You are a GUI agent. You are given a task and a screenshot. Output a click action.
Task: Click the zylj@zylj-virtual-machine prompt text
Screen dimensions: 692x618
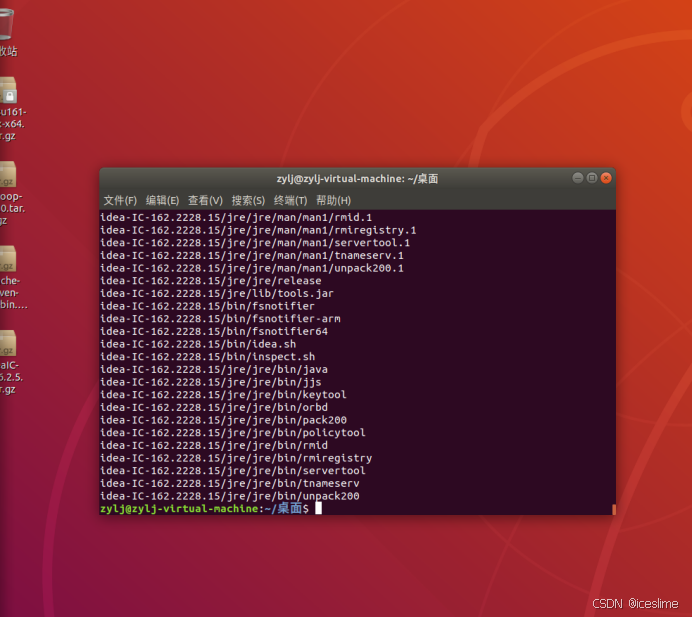179,509
